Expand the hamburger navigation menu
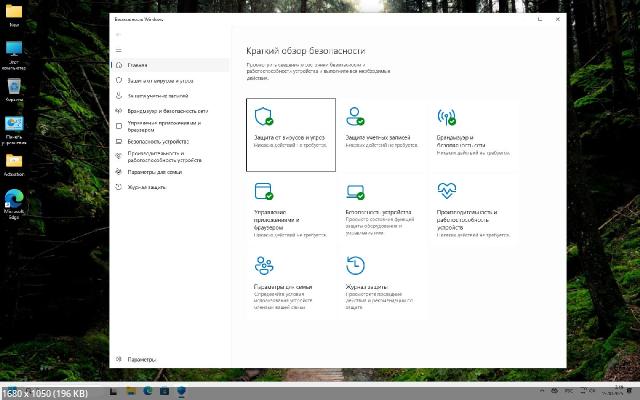The width and height of the screenshot is (640, 400). pyautogui.click(x=119, y=50)
